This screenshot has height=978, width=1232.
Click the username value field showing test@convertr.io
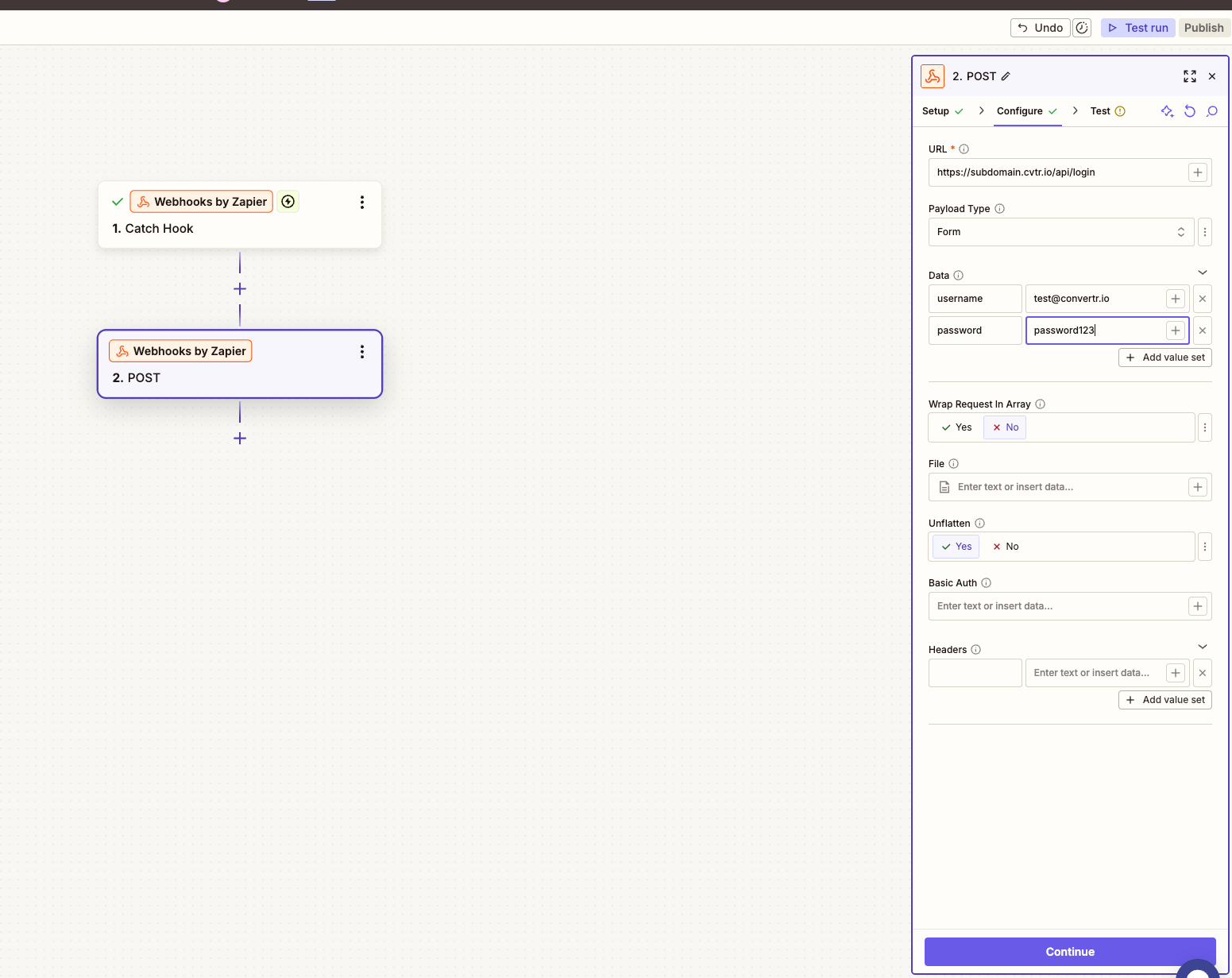coord(1096,299)
